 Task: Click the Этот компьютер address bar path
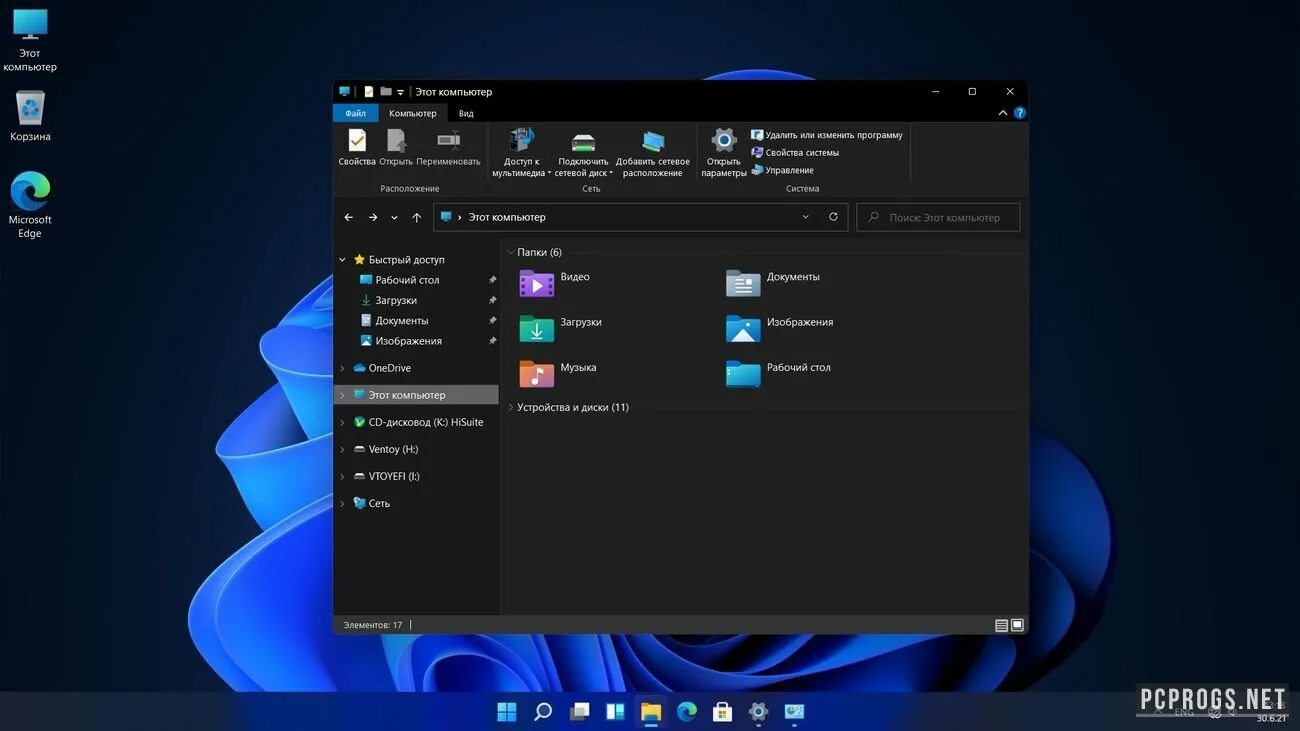click(507, 217)
